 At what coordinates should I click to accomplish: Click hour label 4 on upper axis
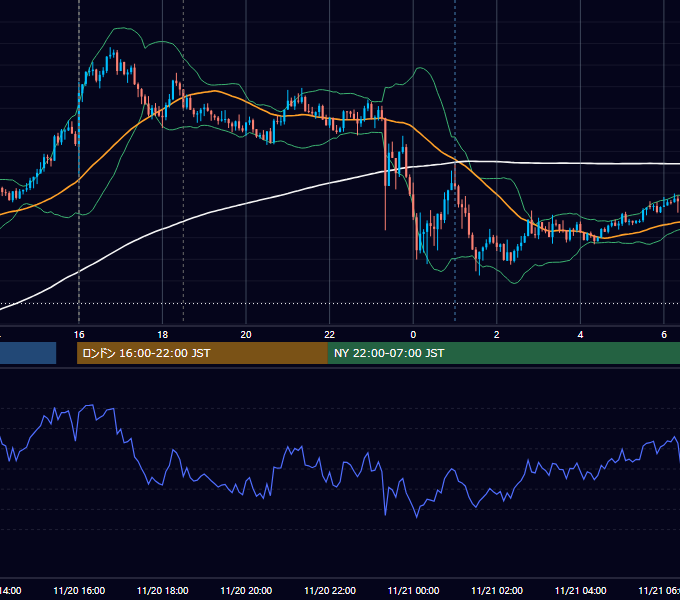pyautogui.click(x=580, y=335)
